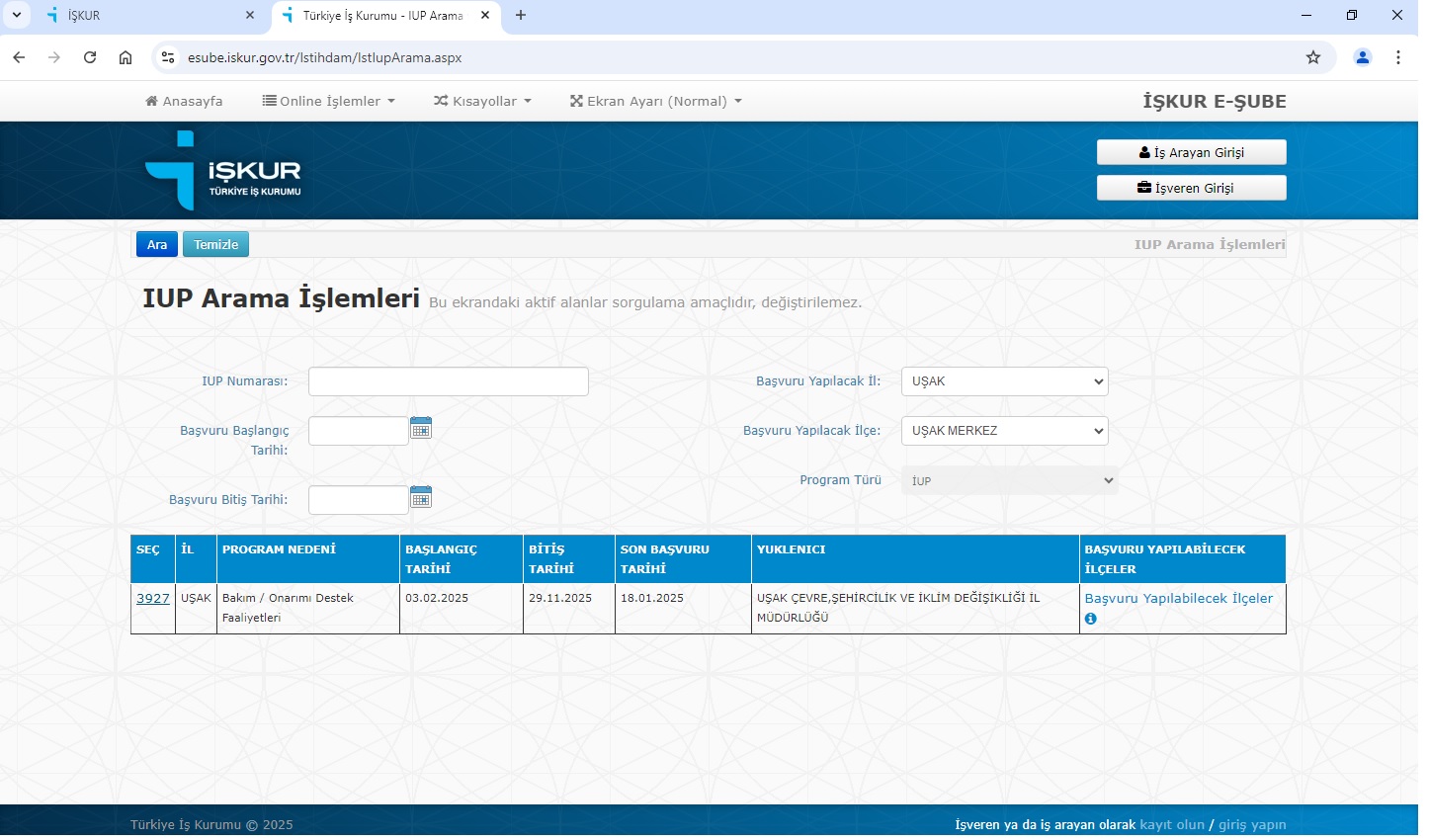Click info icon under Başvuru Yapılabilecek İlçeler
The image size is (1429, 840).
(1091, 620)
